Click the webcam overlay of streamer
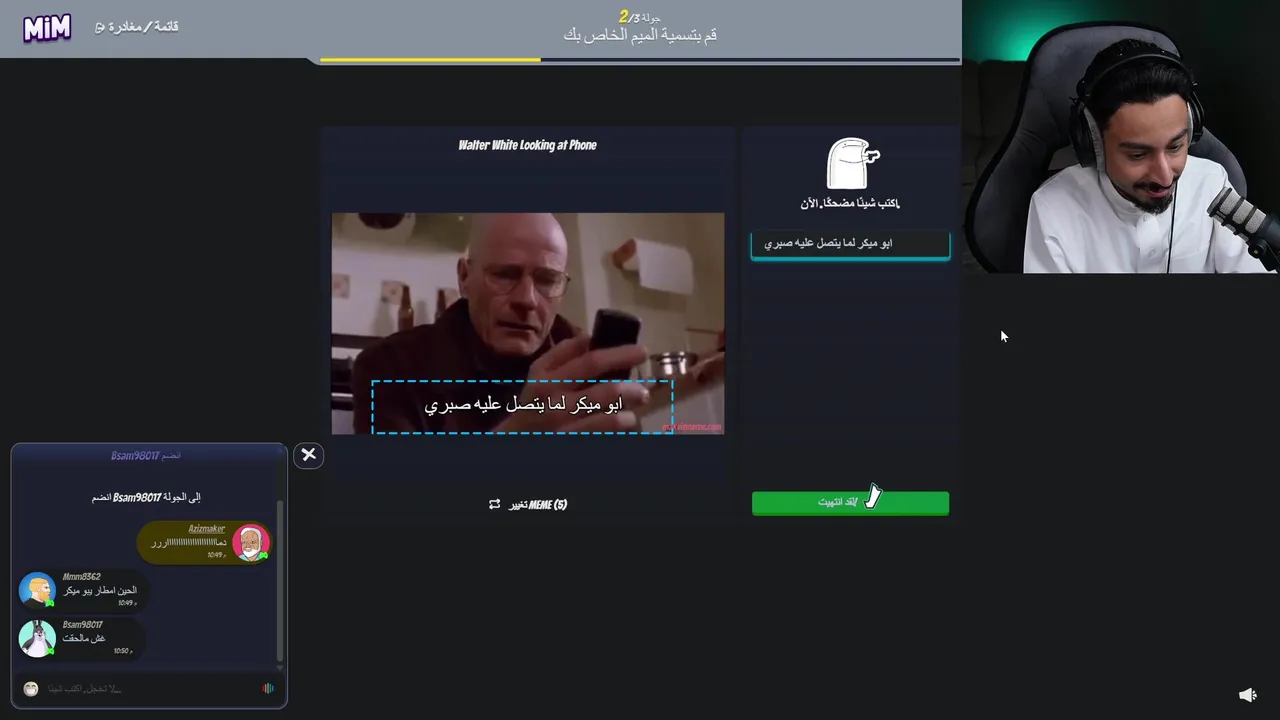This screenshot has width=1280, height=720. click(x=1121, y=137)
